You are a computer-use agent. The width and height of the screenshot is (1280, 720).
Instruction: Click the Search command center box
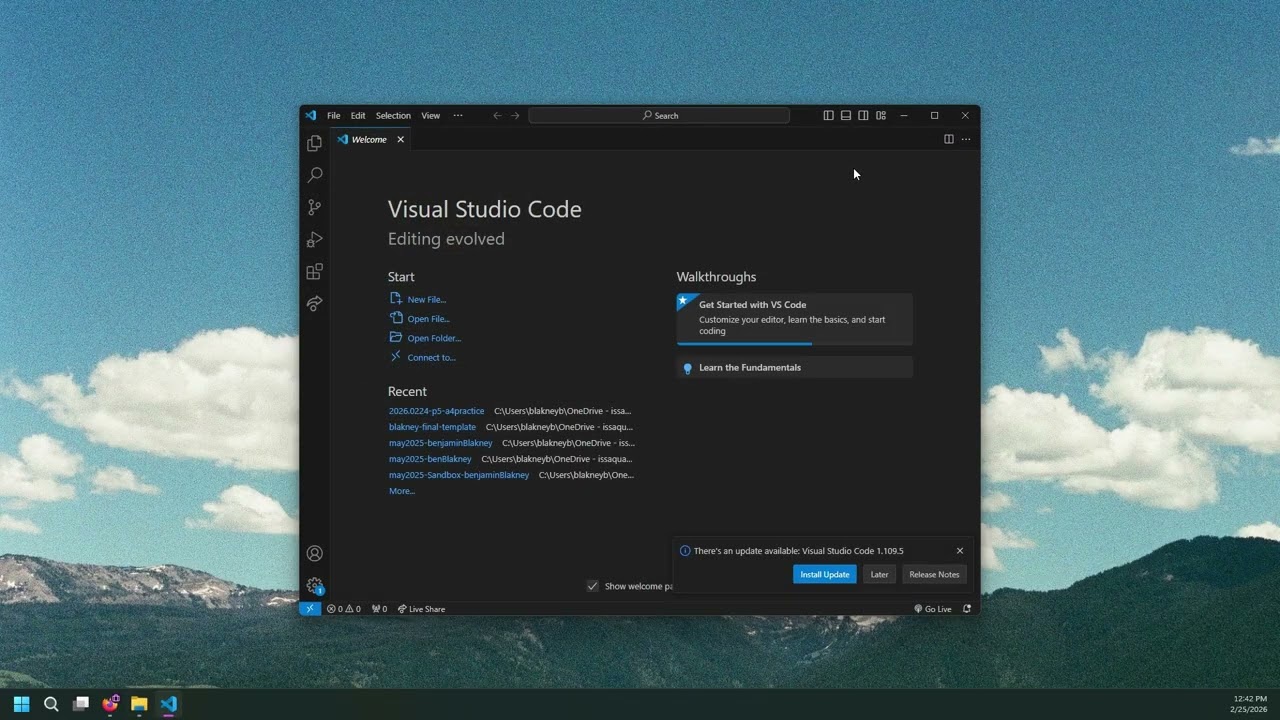pyautogui.click(x=659, y=115)
